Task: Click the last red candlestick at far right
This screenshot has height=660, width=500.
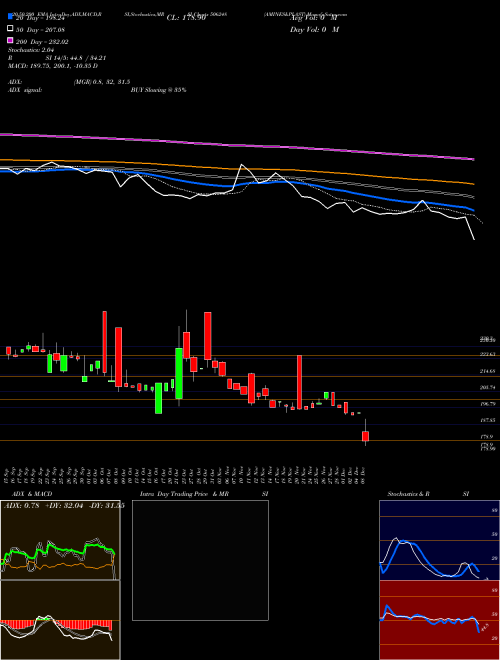Action: tap(365, 436)
